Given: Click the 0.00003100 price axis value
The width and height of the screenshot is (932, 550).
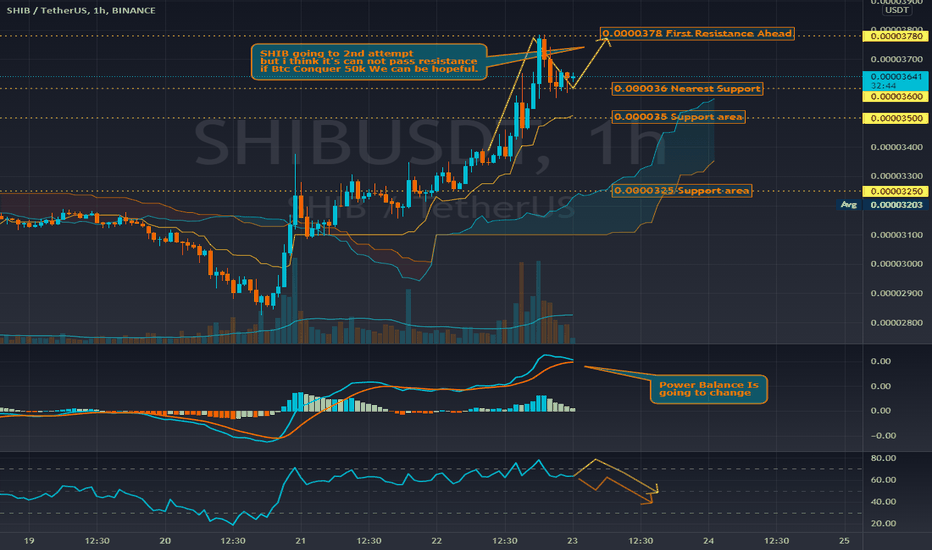Looking at the screenshot, I should tap(896, 235).
